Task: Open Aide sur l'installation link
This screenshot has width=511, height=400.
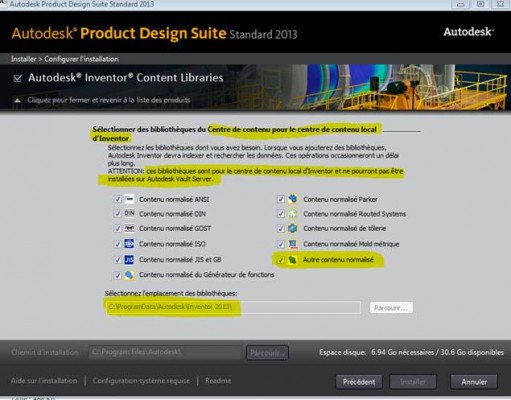Action: [44, 381]
